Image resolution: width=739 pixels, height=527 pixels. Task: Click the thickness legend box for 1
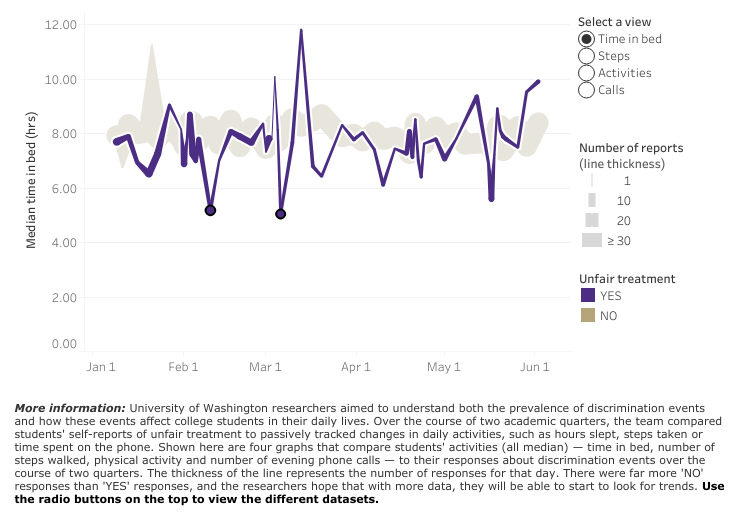[x=591, y=181]
